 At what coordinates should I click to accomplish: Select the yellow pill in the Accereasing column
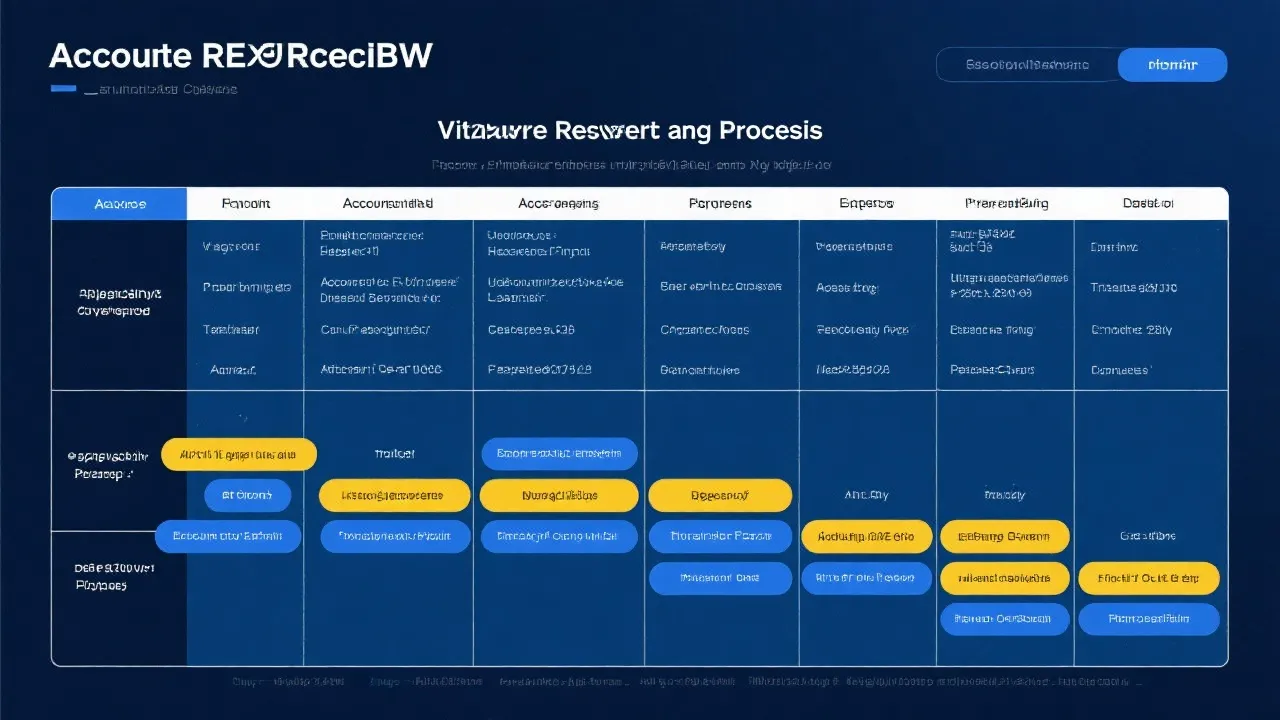(x=559, y=495)
